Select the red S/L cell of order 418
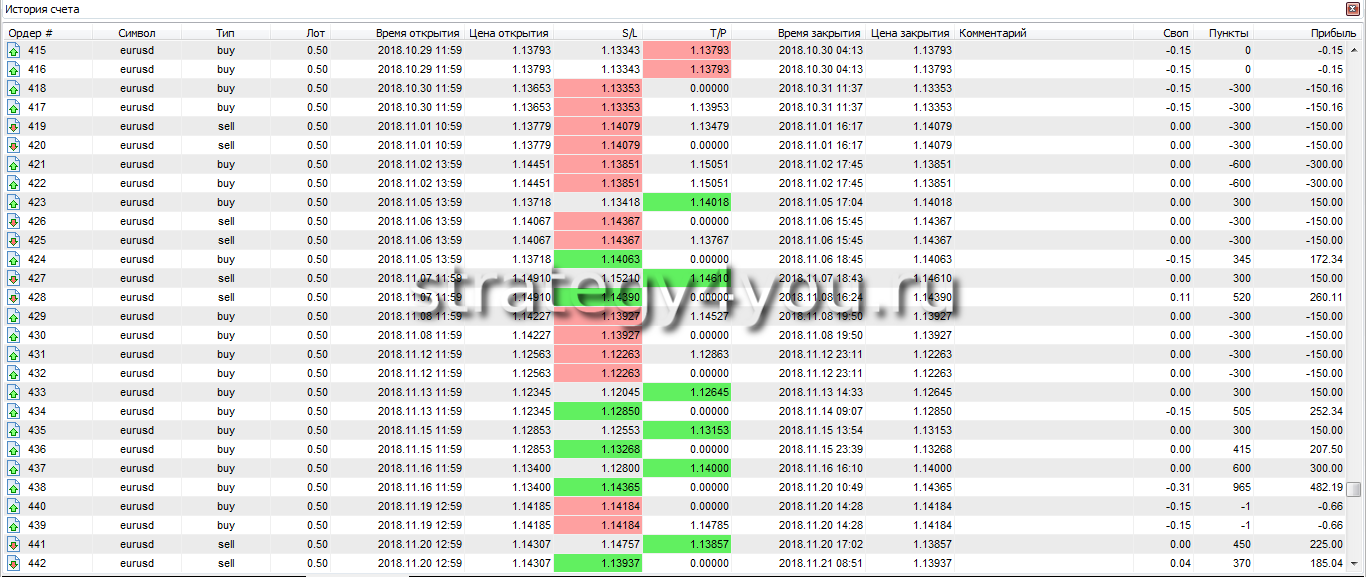The image size is (1366, 577). (x=598, y=89)
